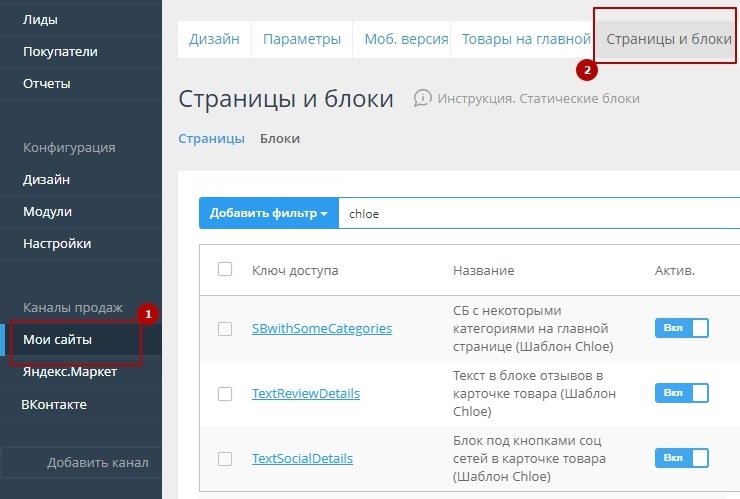The width and height of the screenshot is (740, 499).
Task: Switch to the Параметры tab
Action: click(302, 40)
